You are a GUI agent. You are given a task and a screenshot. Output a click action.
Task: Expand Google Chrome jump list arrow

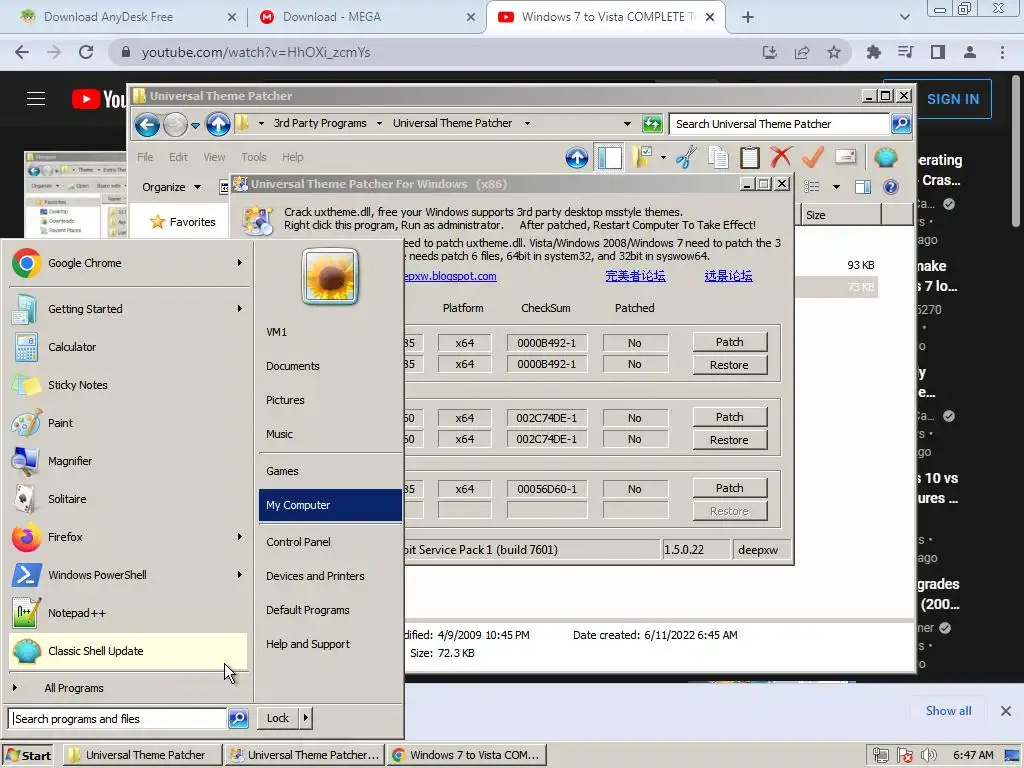tap(240, 263)
